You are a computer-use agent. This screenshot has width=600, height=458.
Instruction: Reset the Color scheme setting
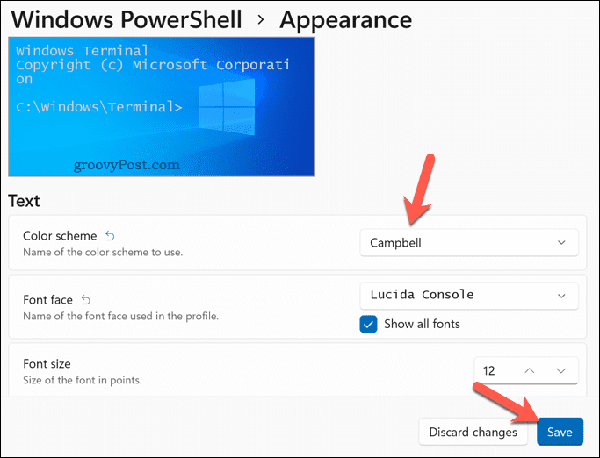pyautogui.click(x=110, y=236)
